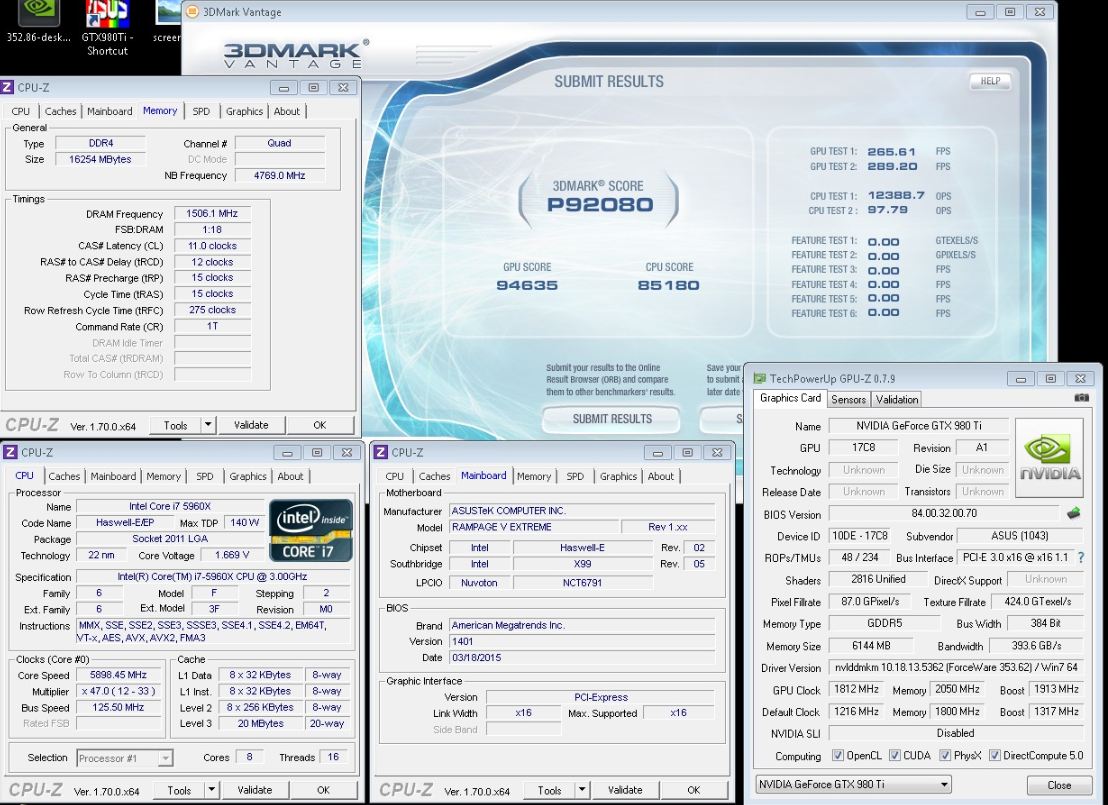1108x805 pixels.
Task: Click the NB Frequency value 4769.0 MHz
Action: coord(279,175)
